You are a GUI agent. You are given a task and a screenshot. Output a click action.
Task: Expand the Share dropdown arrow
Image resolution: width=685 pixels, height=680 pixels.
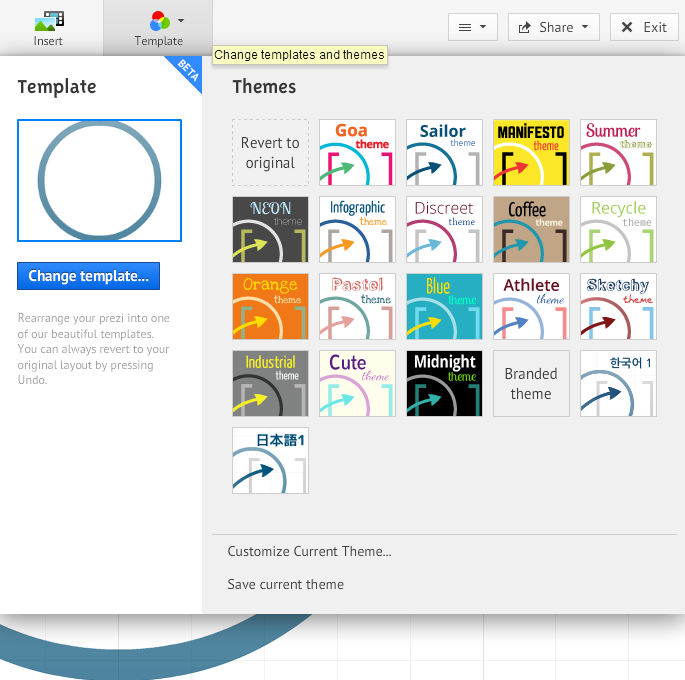coord(585,27)
